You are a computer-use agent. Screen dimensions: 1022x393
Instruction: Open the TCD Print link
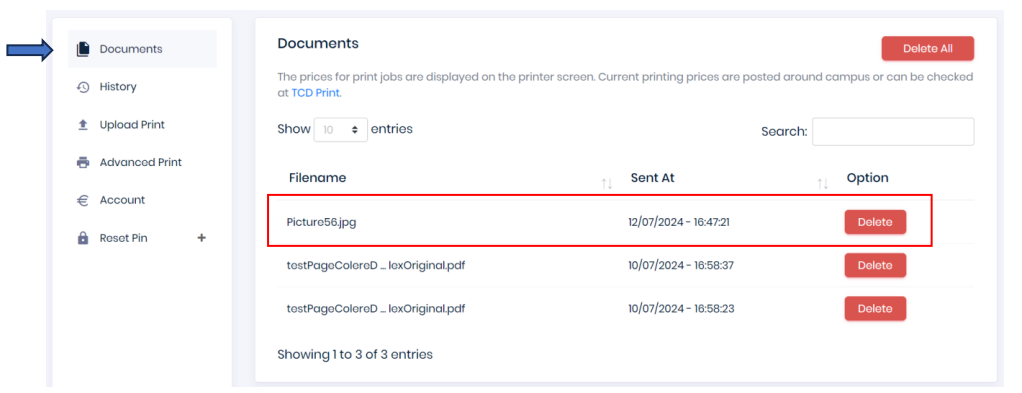click(x=315, y=93)
